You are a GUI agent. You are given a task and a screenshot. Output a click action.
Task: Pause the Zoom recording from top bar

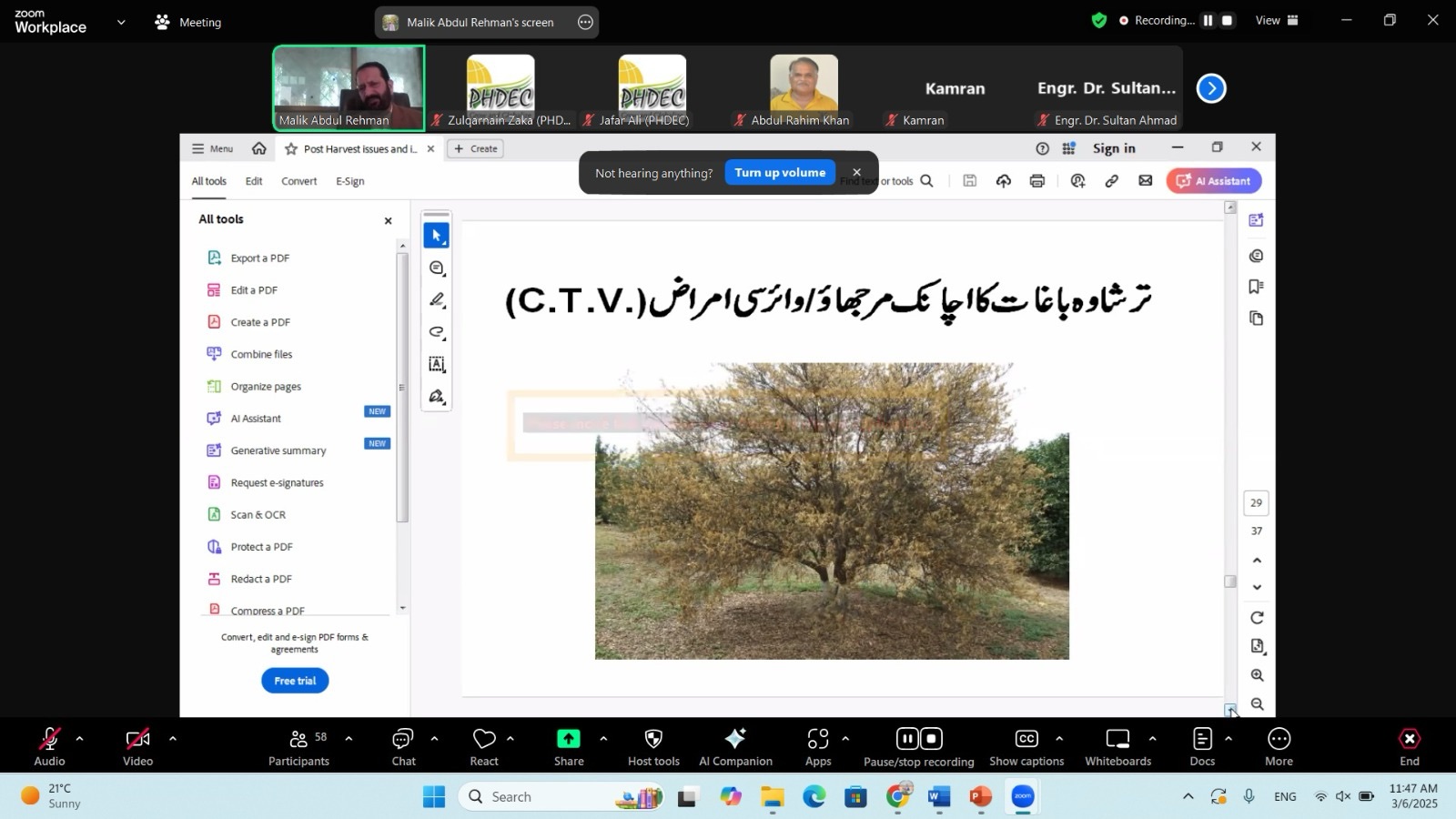[x=1208, y=20]
